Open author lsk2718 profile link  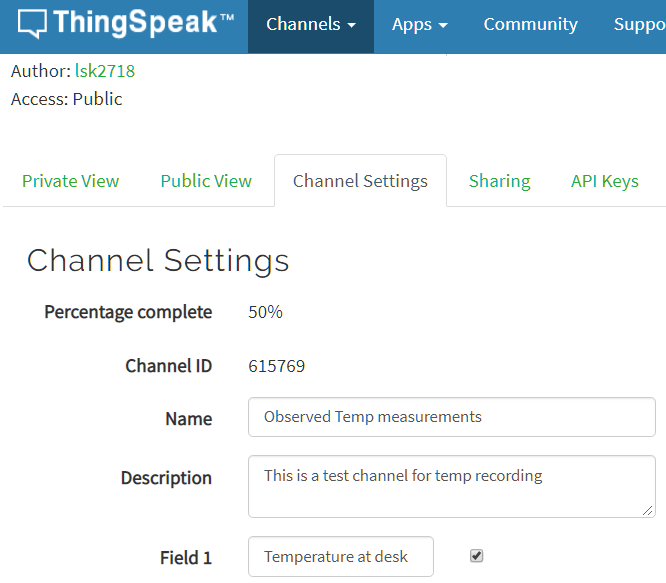(105, 71)
